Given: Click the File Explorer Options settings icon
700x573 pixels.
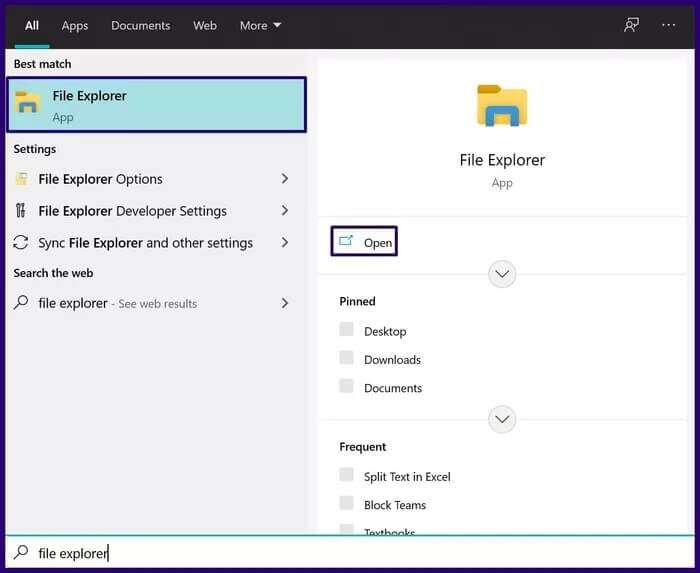Looking at the screenshot, I should 22,179.
